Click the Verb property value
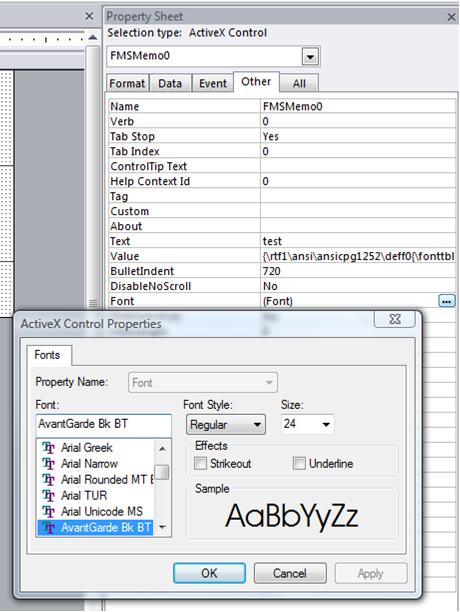The image size is (460, 612). [x=358, y=121]
